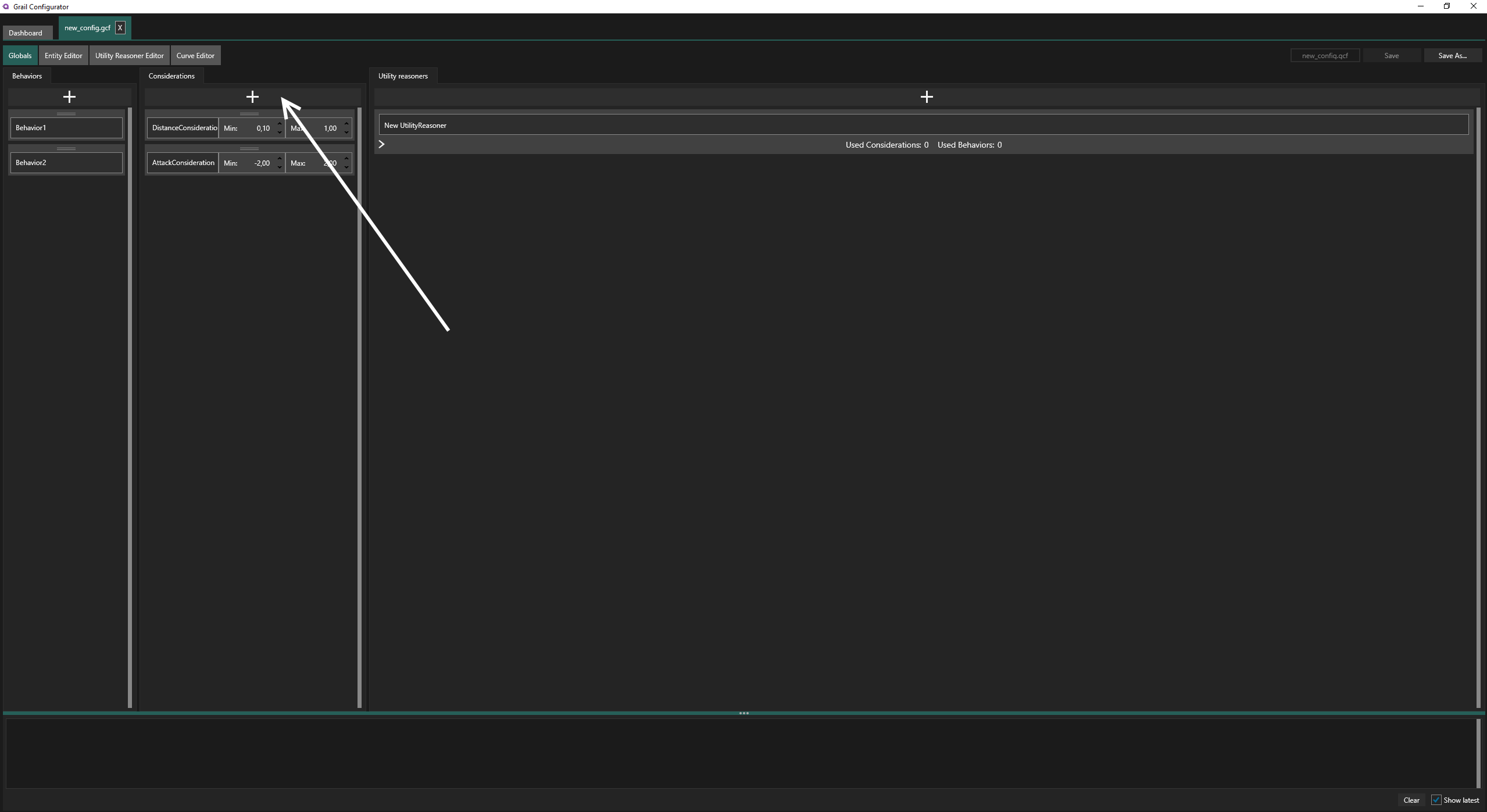
Task: Edit the DistanceConsideration name field
Action: (x=183, y=128)
